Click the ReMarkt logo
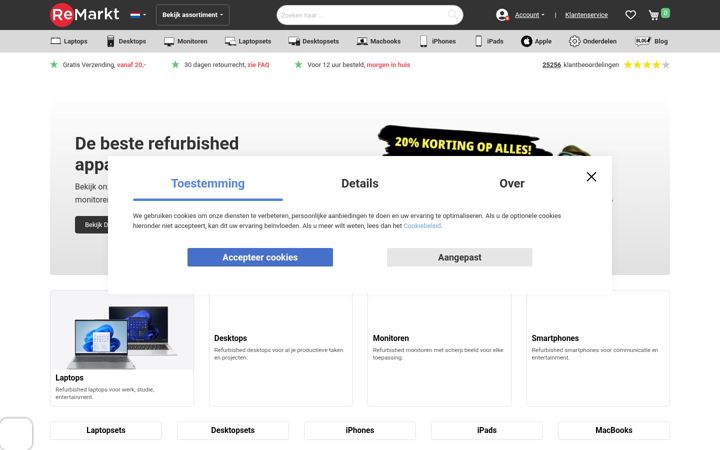This screenshot has width=720, height=450. click(x=85, y=15)
